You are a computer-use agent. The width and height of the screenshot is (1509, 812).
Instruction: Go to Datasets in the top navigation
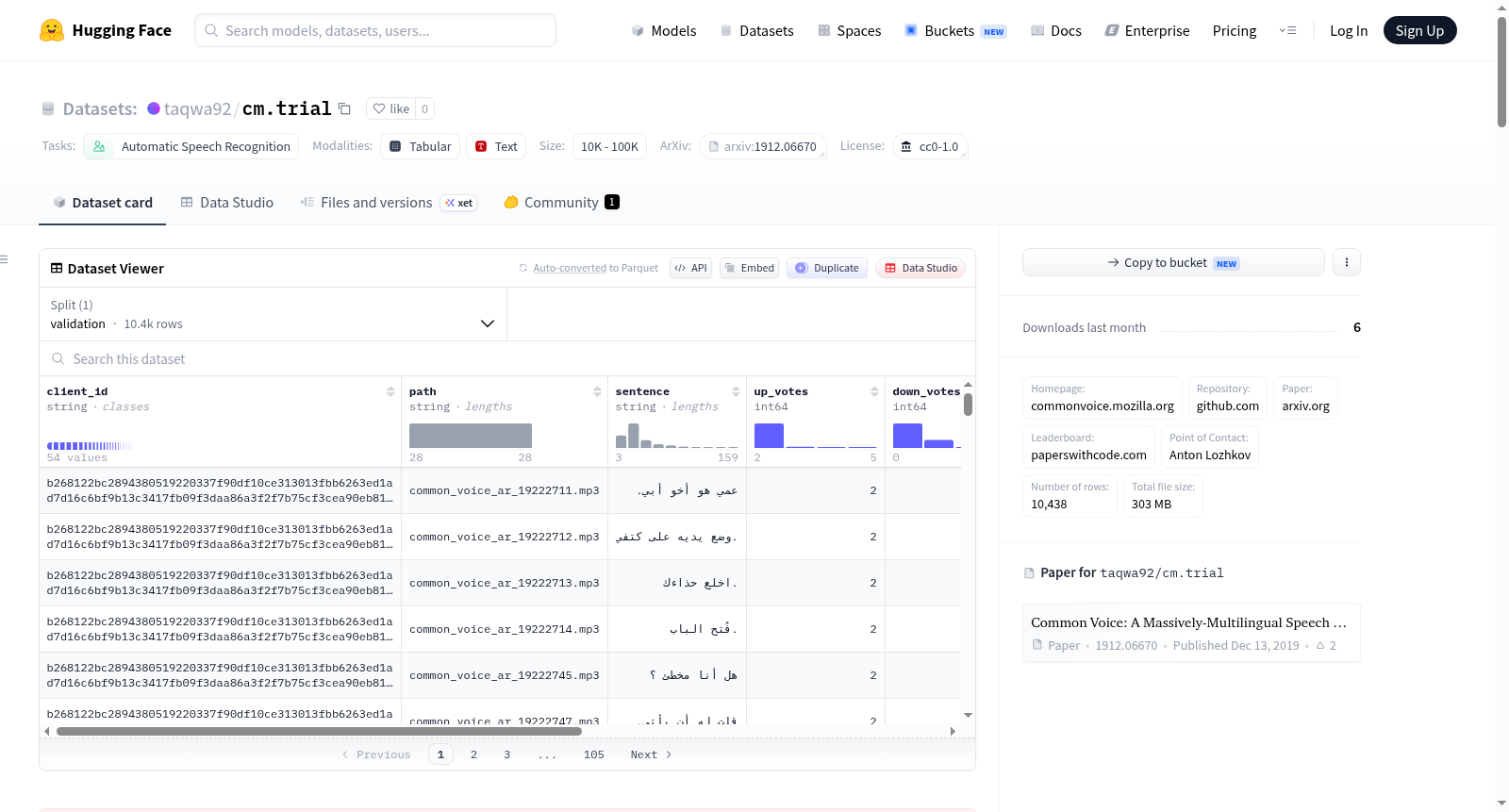[x=756, y=30]
